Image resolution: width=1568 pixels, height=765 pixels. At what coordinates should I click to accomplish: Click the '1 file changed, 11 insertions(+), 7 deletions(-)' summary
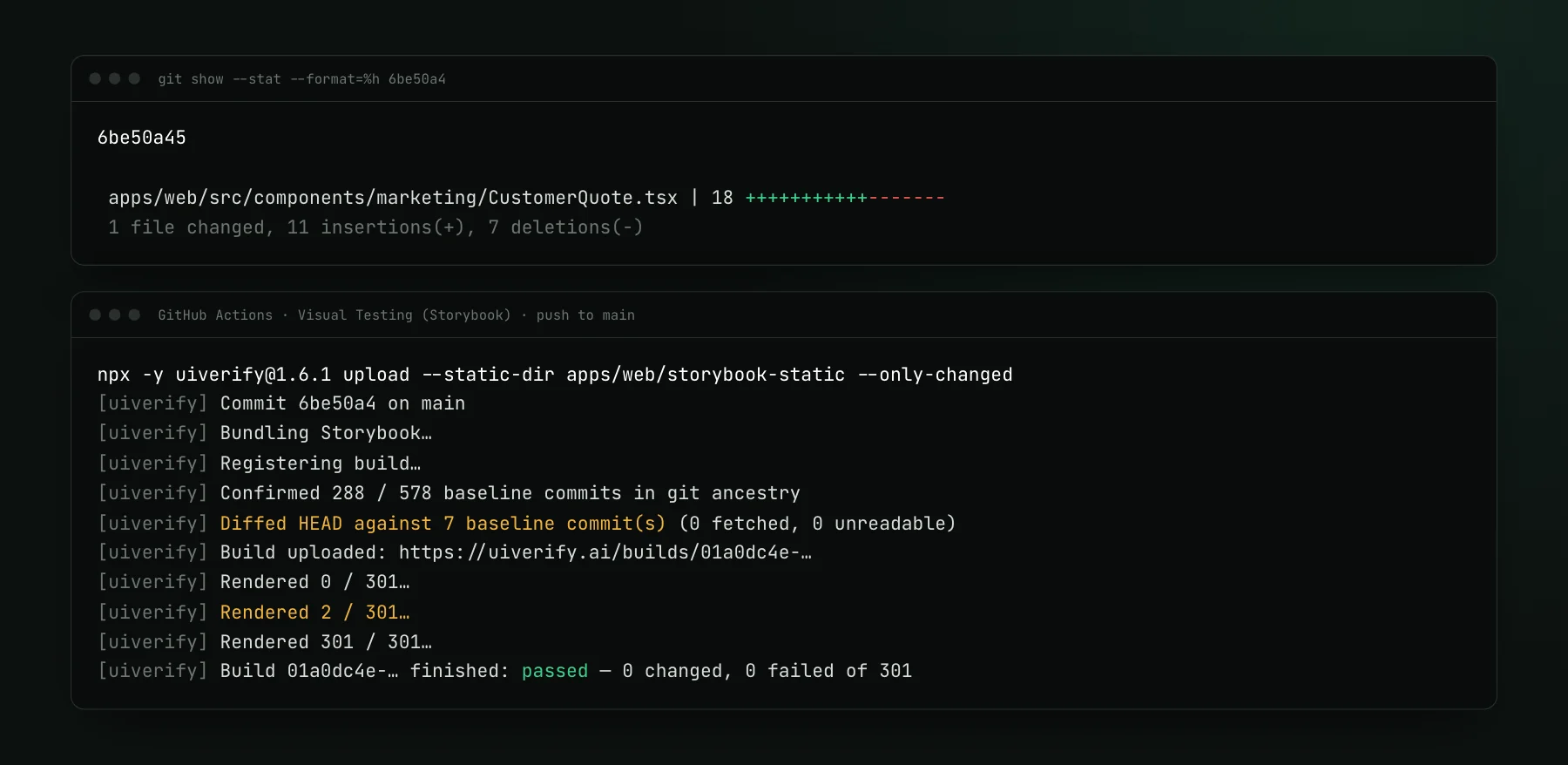coord(375,227)
